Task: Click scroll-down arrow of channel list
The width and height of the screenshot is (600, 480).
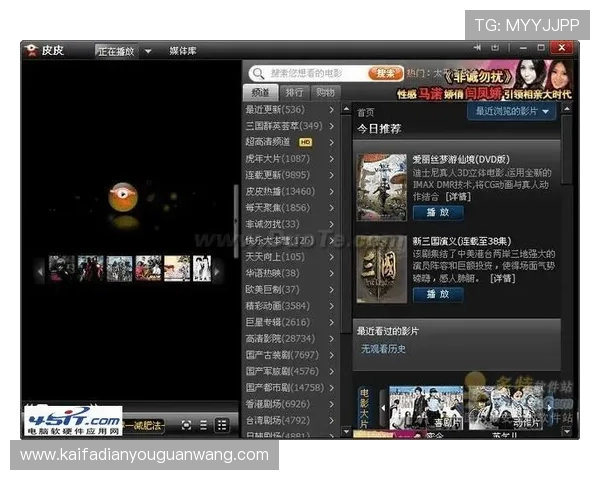Action: [x=346, y=432]
